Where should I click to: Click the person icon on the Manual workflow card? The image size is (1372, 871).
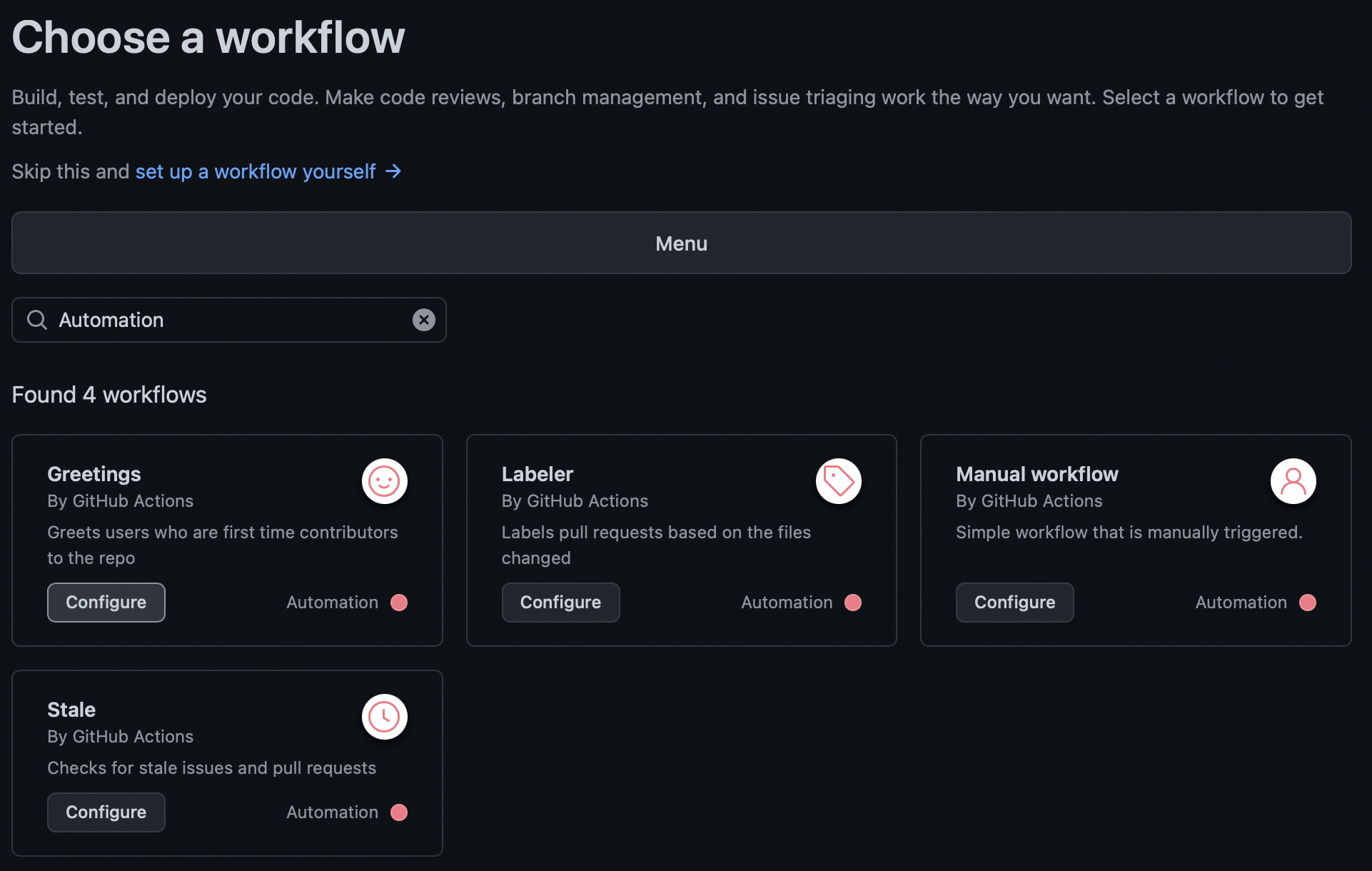click(x=1293, y=481)
